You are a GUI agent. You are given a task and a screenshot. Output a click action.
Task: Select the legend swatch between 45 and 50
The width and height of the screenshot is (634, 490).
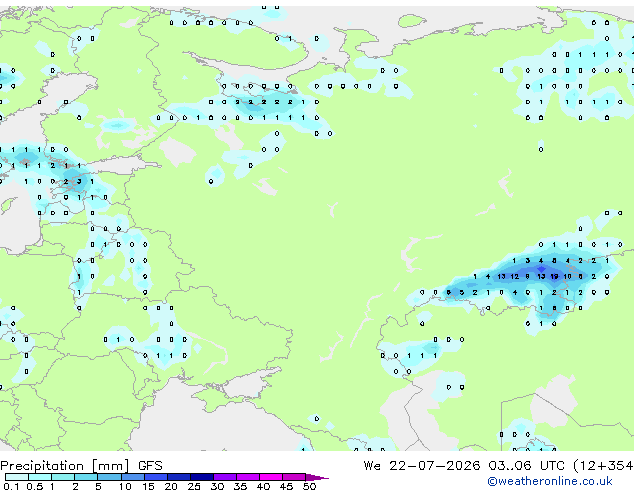[x=294, y=477]
